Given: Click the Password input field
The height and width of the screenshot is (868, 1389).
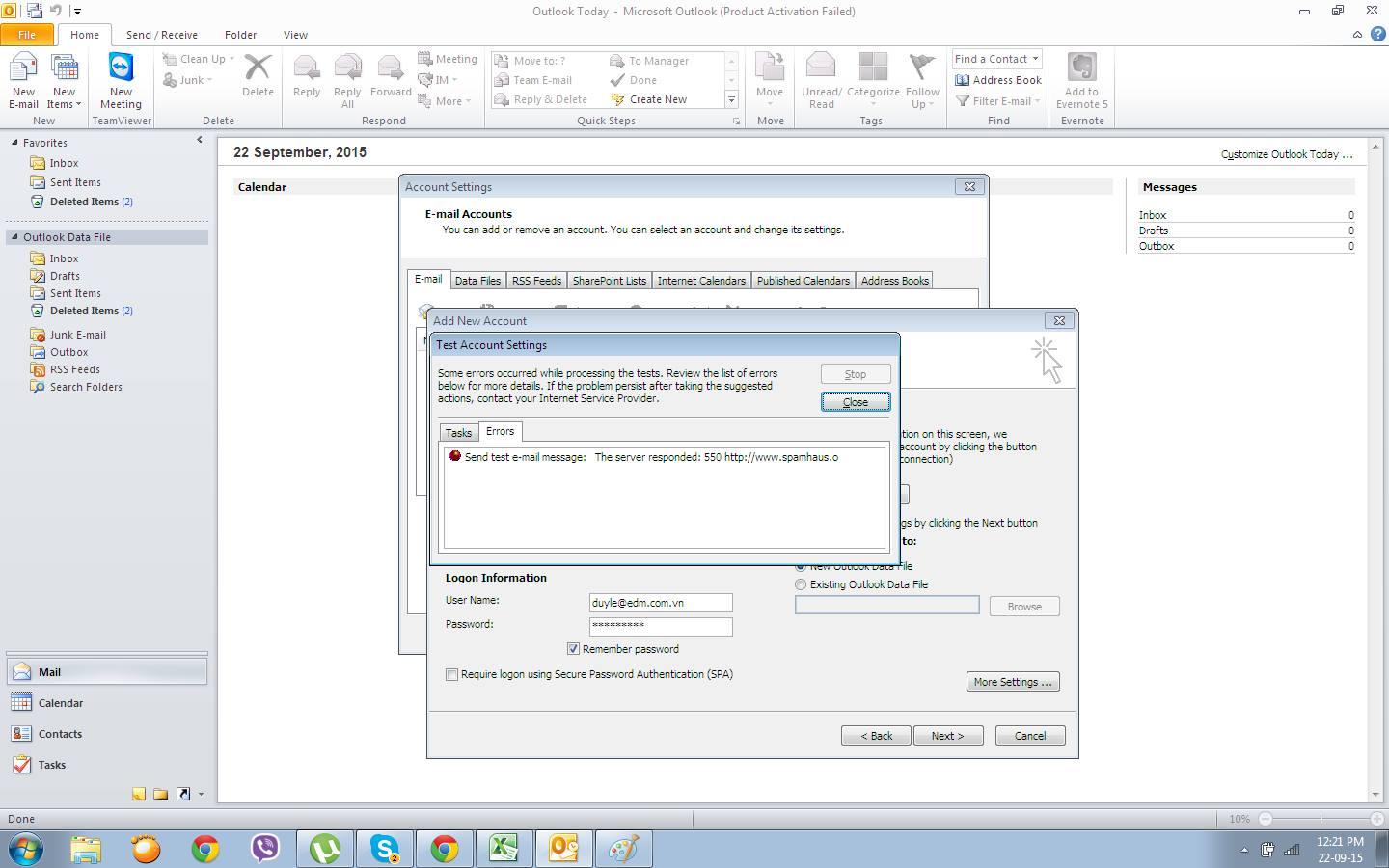Looking at the screenshot, I should [x=661, y=626].
